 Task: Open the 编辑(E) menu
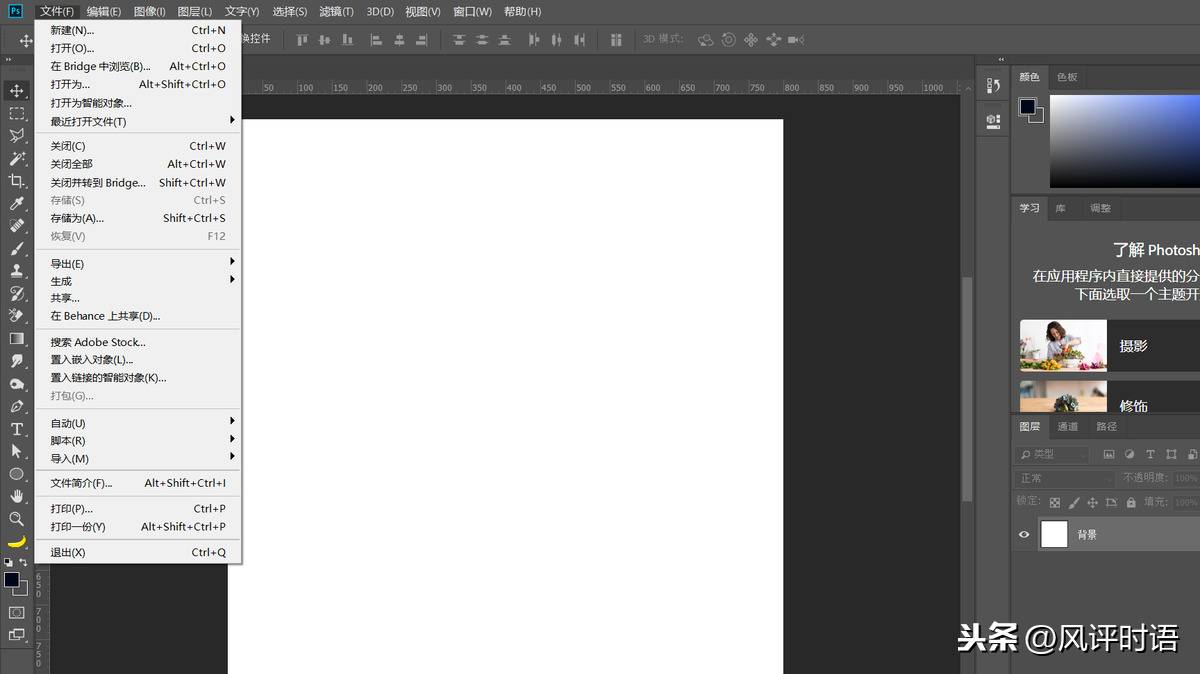[x=104, y=11]
